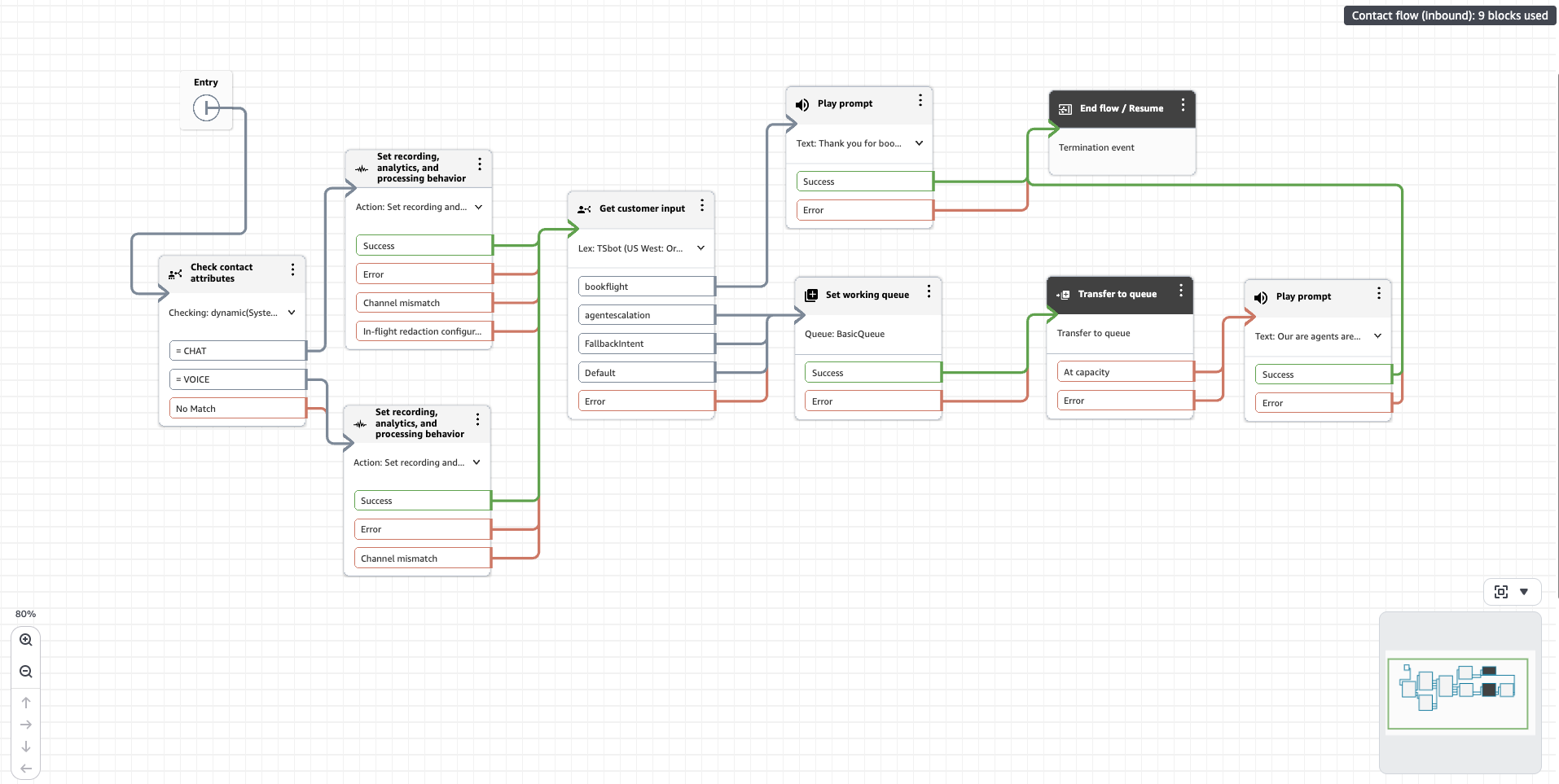Image resolution: width=1559 pixels, height=784 pixels.
Task: Select the agentescalation intent branch
Action: point(646,315)
